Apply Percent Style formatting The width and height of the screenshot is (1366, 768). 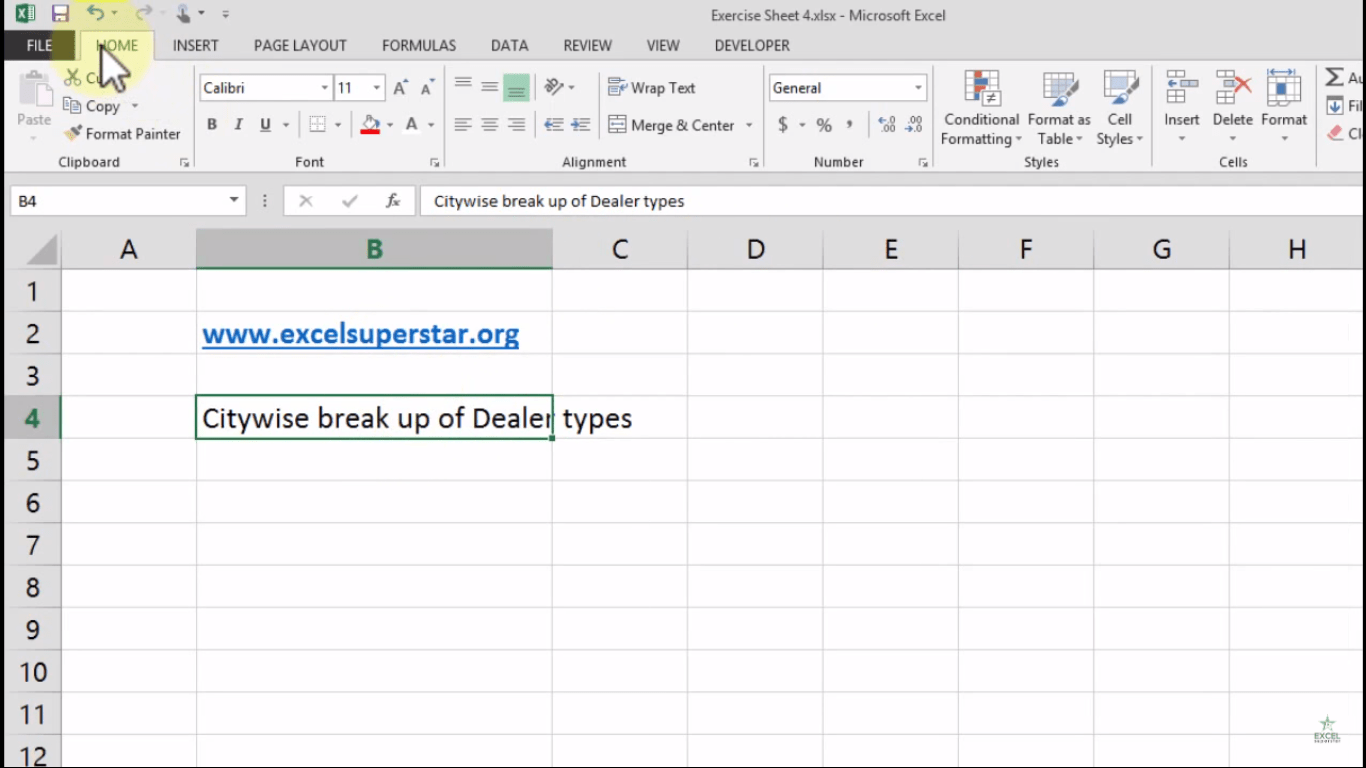tap(823, 125)
